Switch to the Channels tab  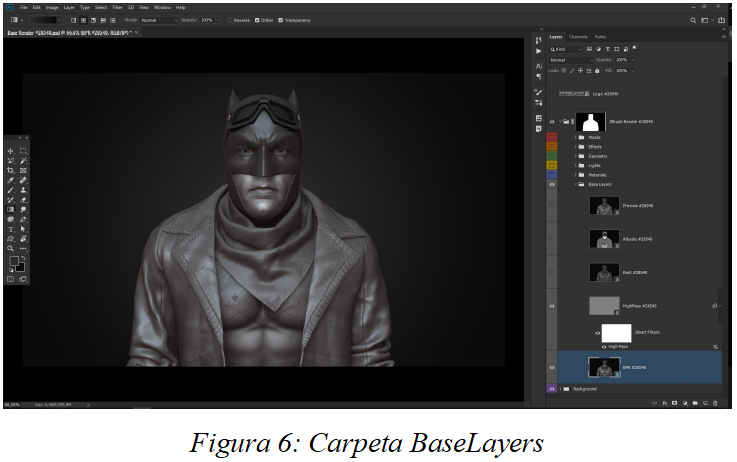pyautogui.click(x=578, y=37)
